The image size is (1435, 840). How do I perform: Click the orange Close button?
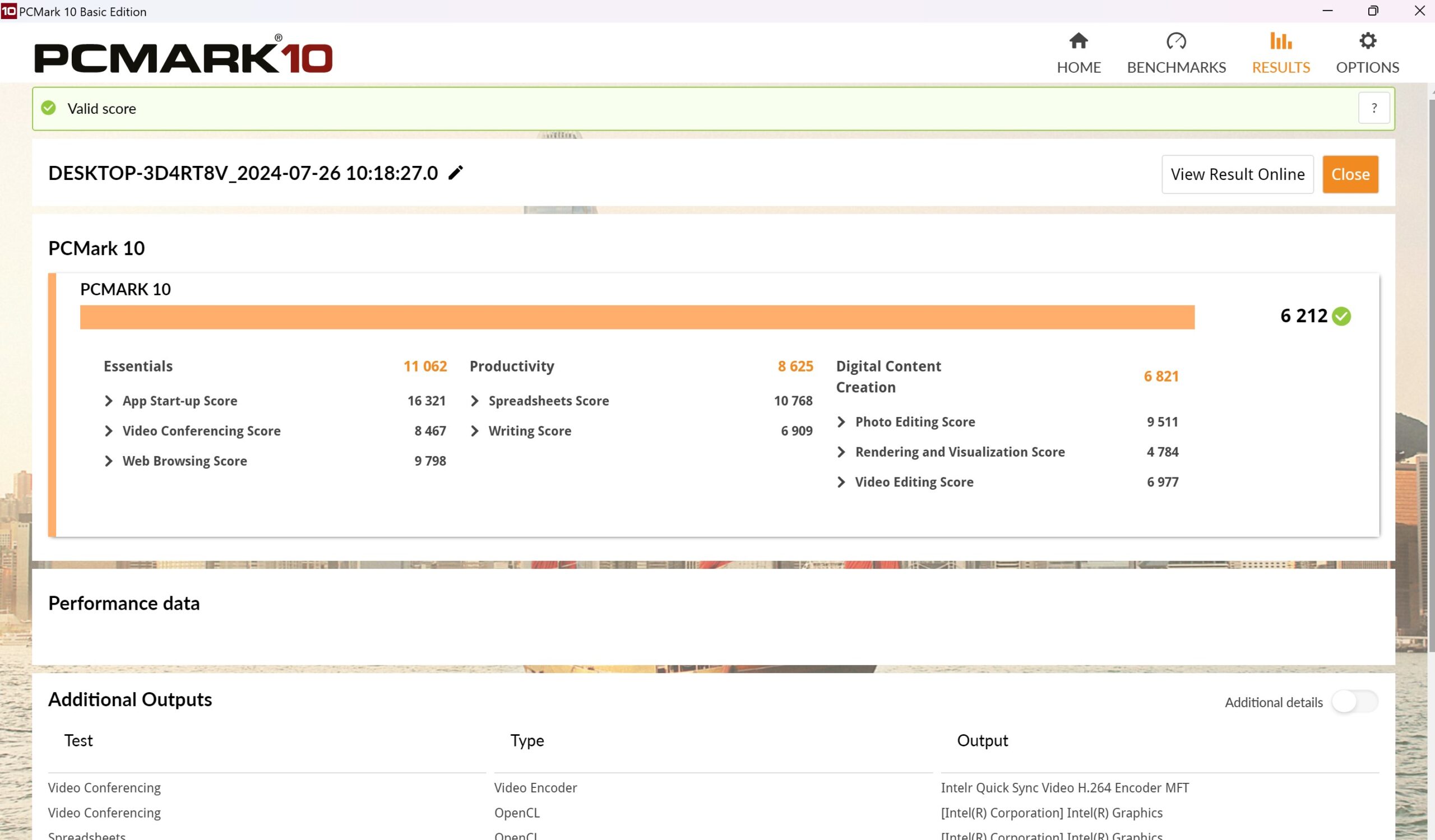1350,174
